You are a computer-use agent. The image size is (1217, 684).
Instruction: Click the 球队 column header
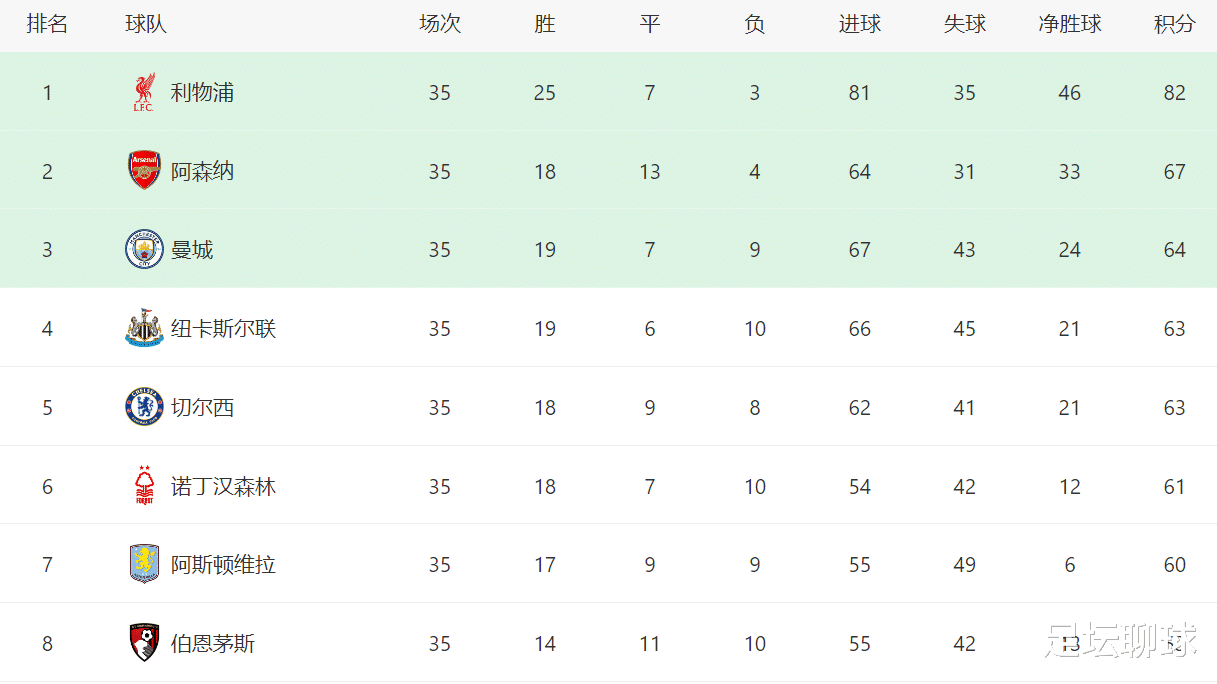click(146, 25)
